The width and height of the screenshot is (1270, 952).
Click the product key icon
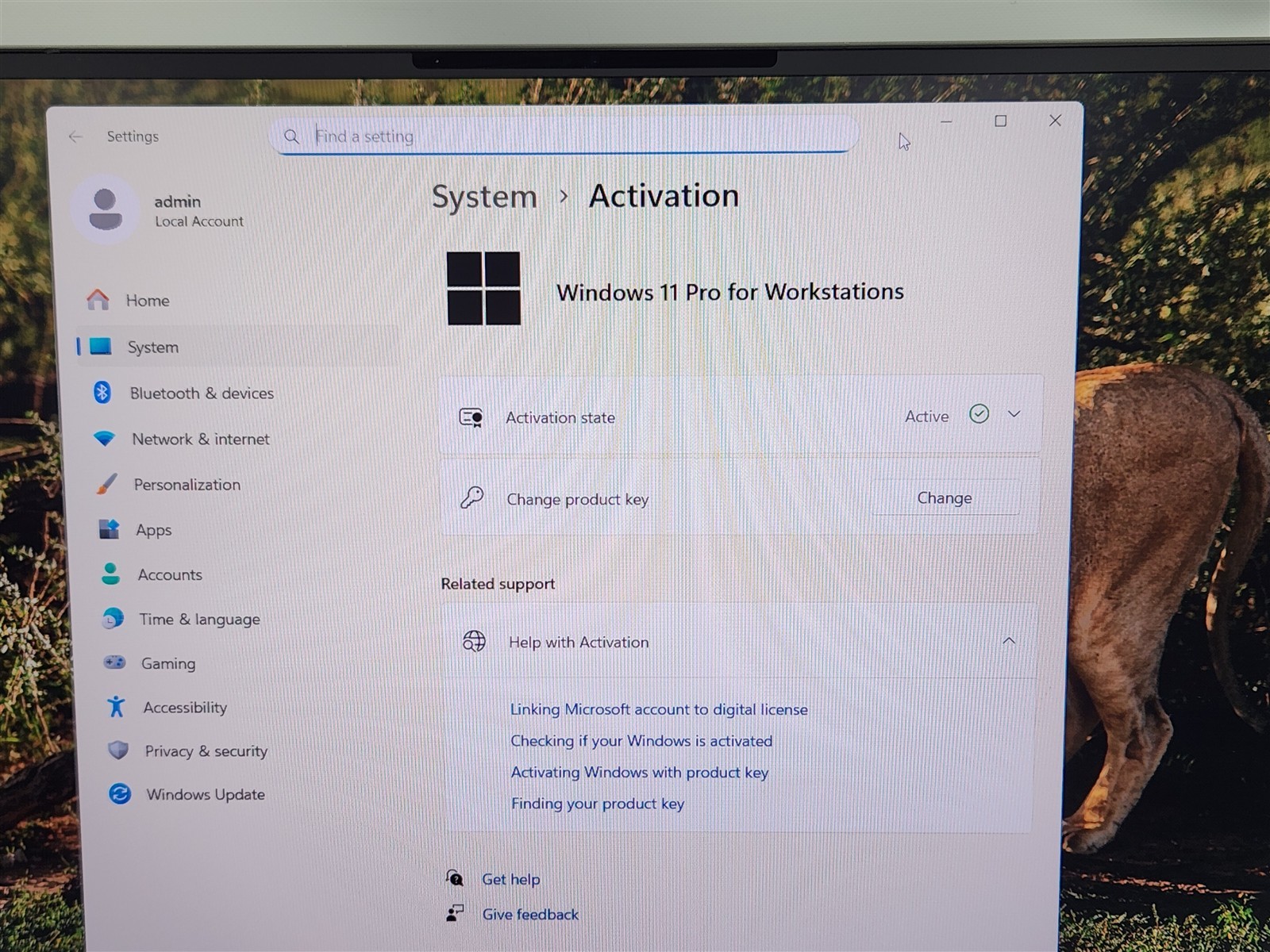[x=472, y=498]
